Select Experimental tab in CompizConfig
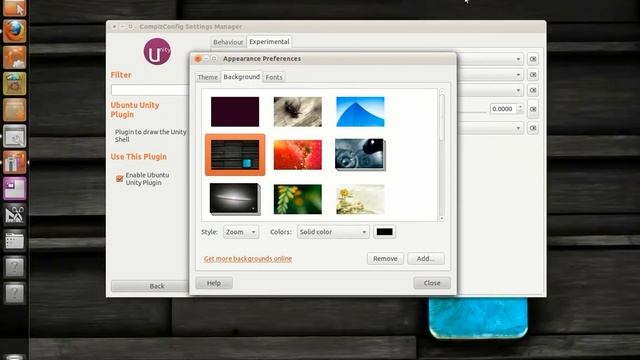640x360 pixels. [269, 42]
